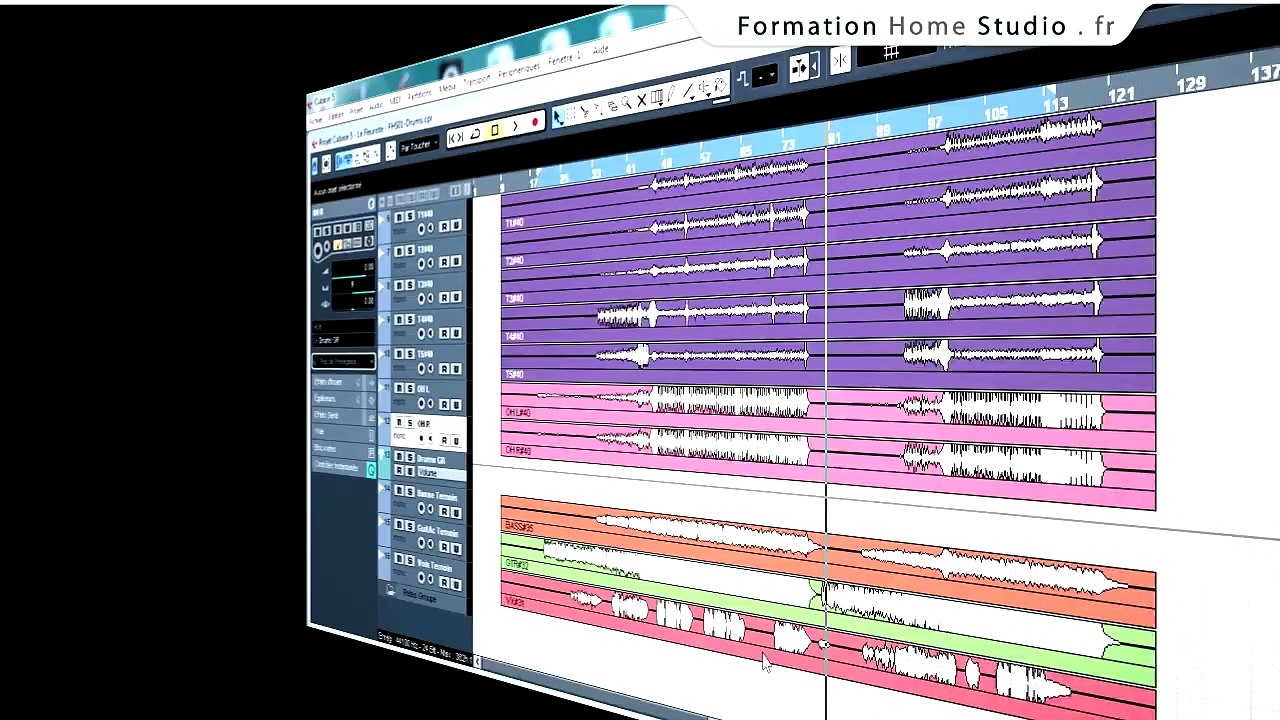Click the horizontal scrollbar left arrow
The width and height of the screenshot is (1280, 720).
[x=478, y=661]
